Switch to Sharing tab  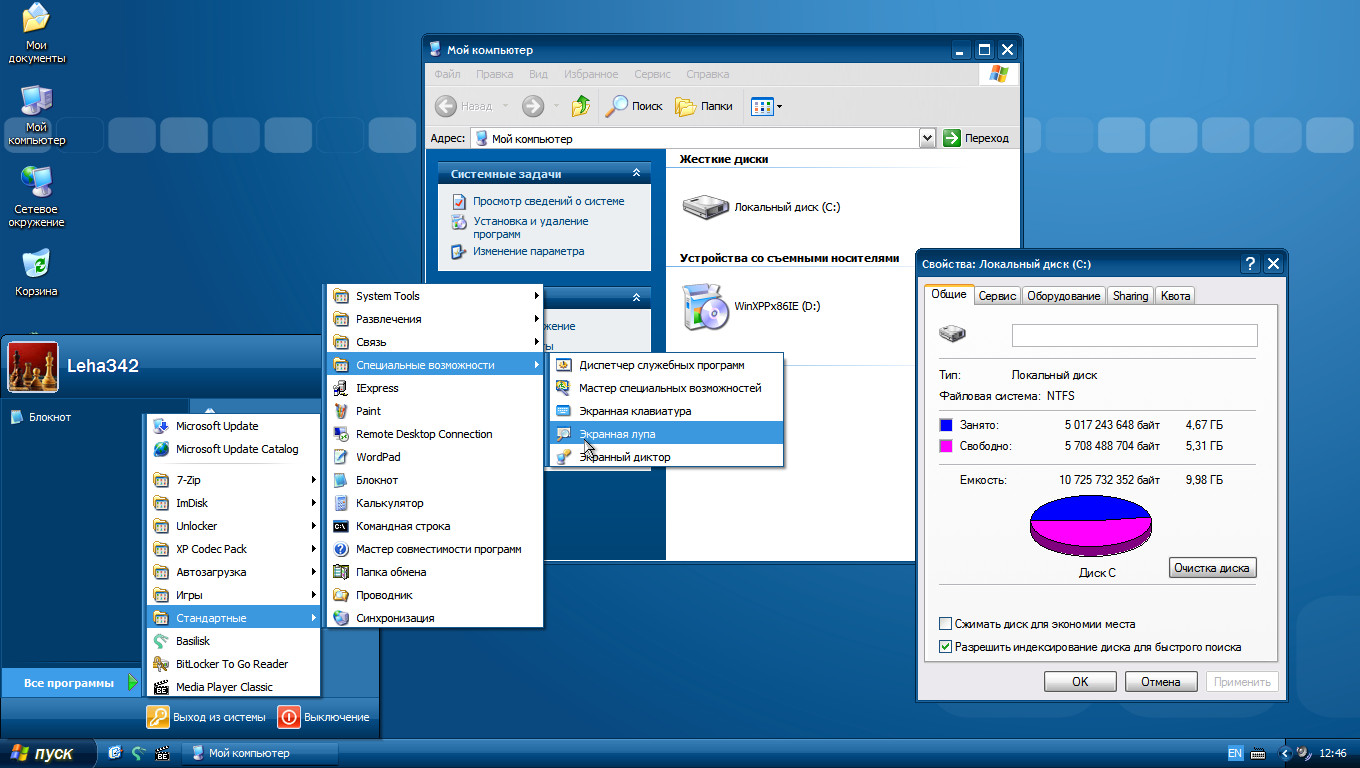point(1130,296)
